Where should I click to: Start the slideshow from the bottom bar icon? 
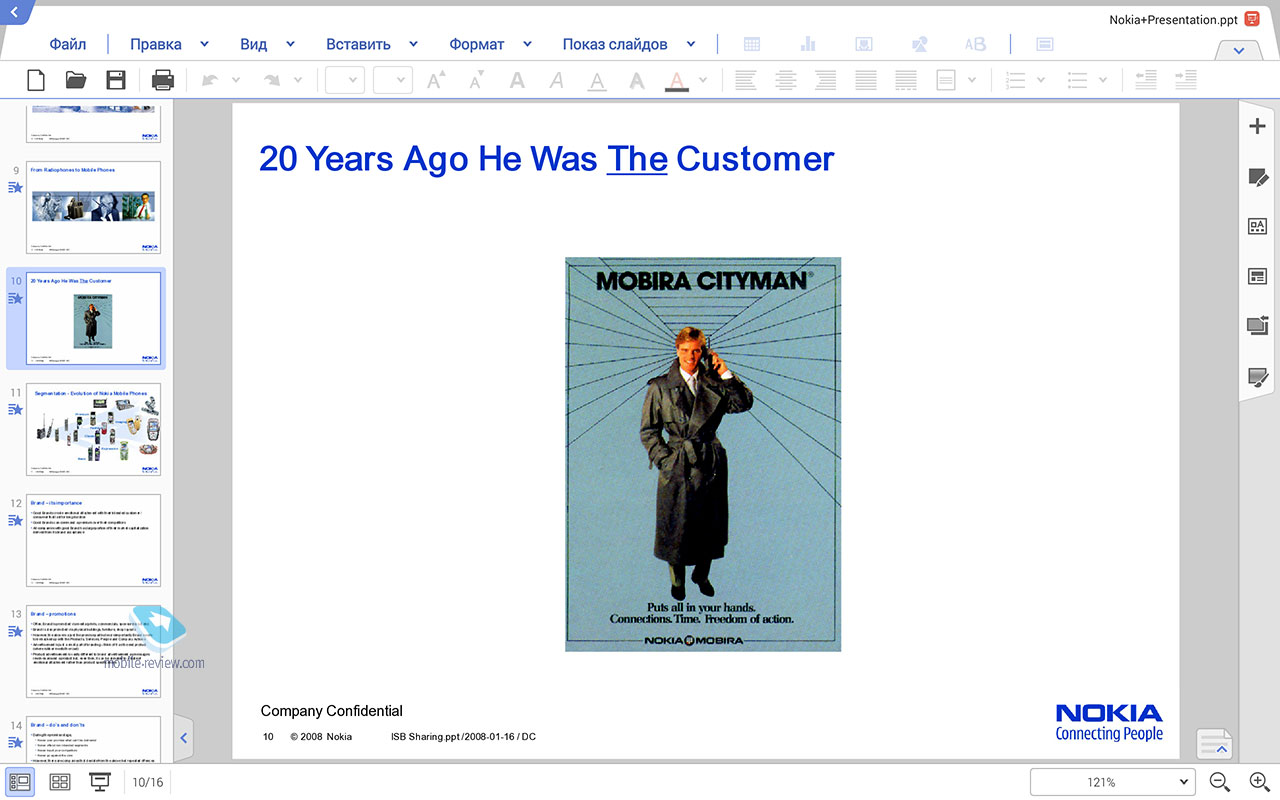click(x=100, y=782)
